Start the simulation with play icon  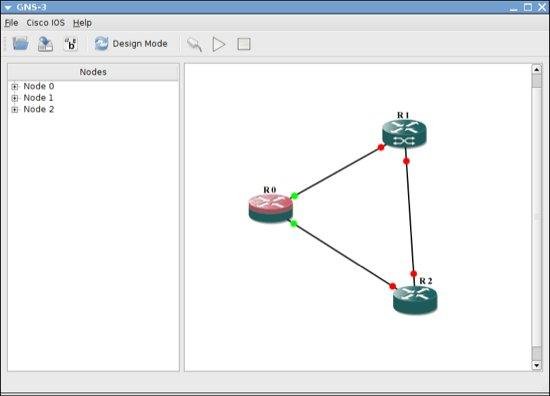219,45
